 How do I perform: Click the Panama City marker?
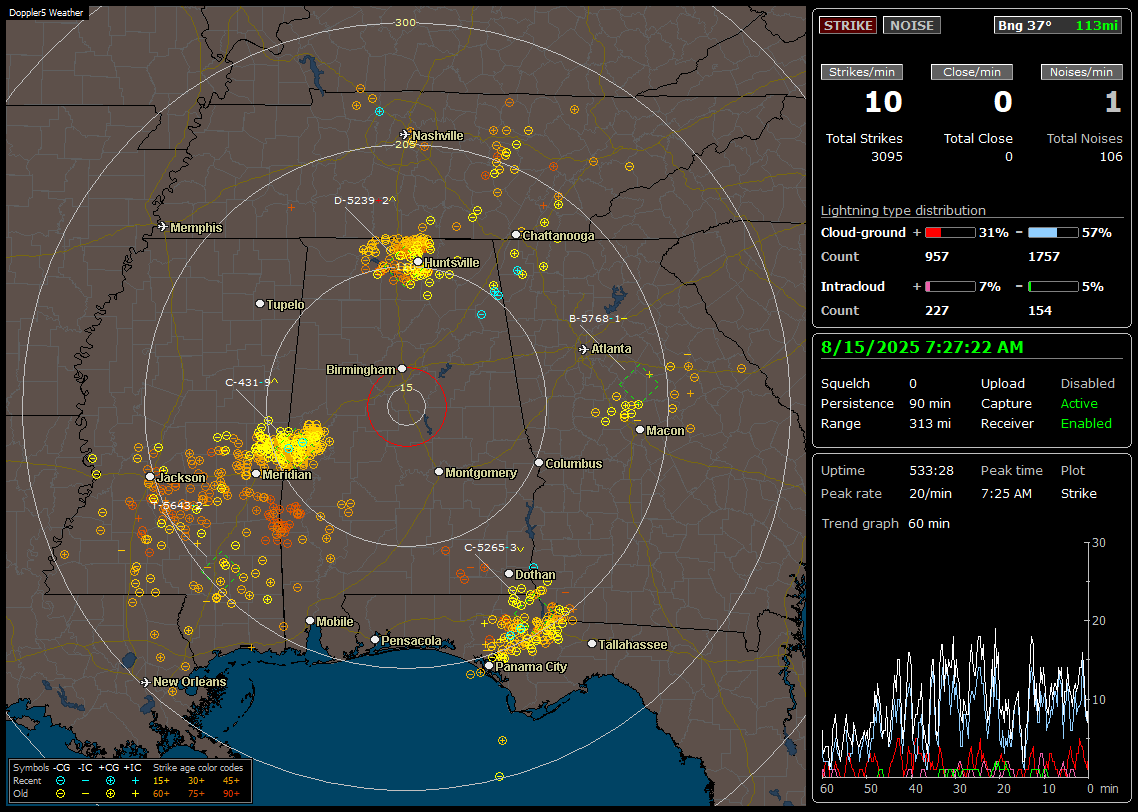[x=489, y=665]
